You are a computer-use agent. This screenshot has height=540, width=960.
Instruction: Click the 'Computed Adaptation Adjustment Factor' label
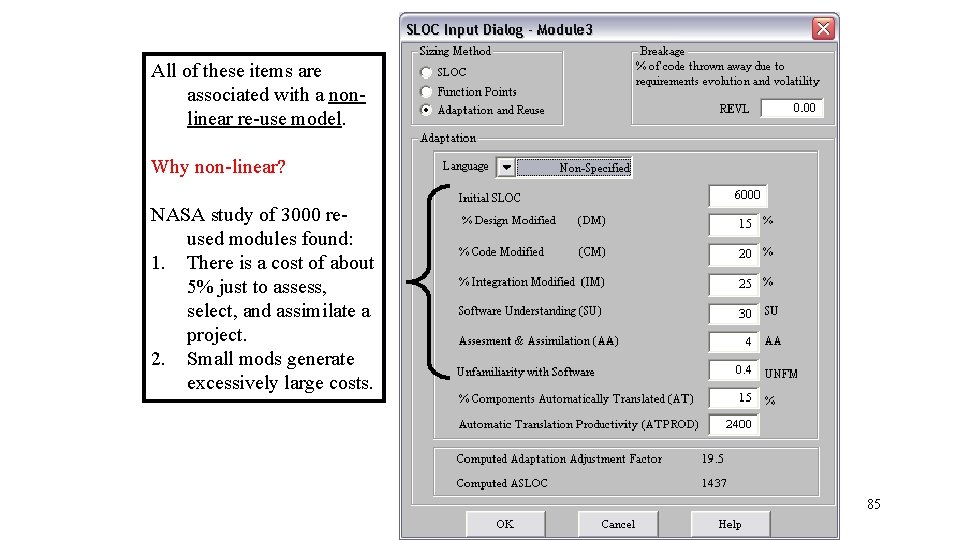click(x=558, y=459)
